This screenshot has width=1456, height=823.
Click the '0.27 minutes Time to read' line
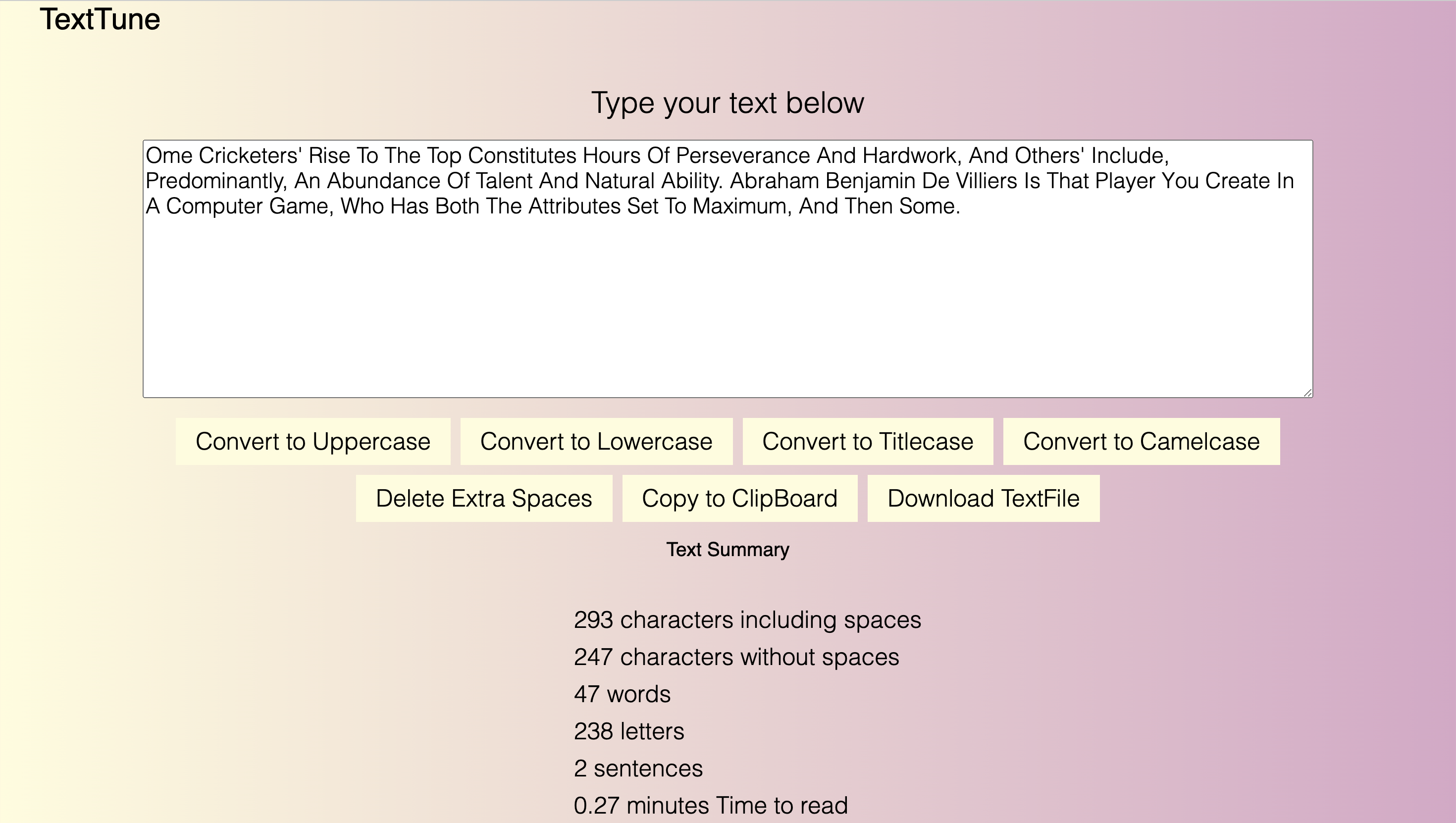click(711, 806)
